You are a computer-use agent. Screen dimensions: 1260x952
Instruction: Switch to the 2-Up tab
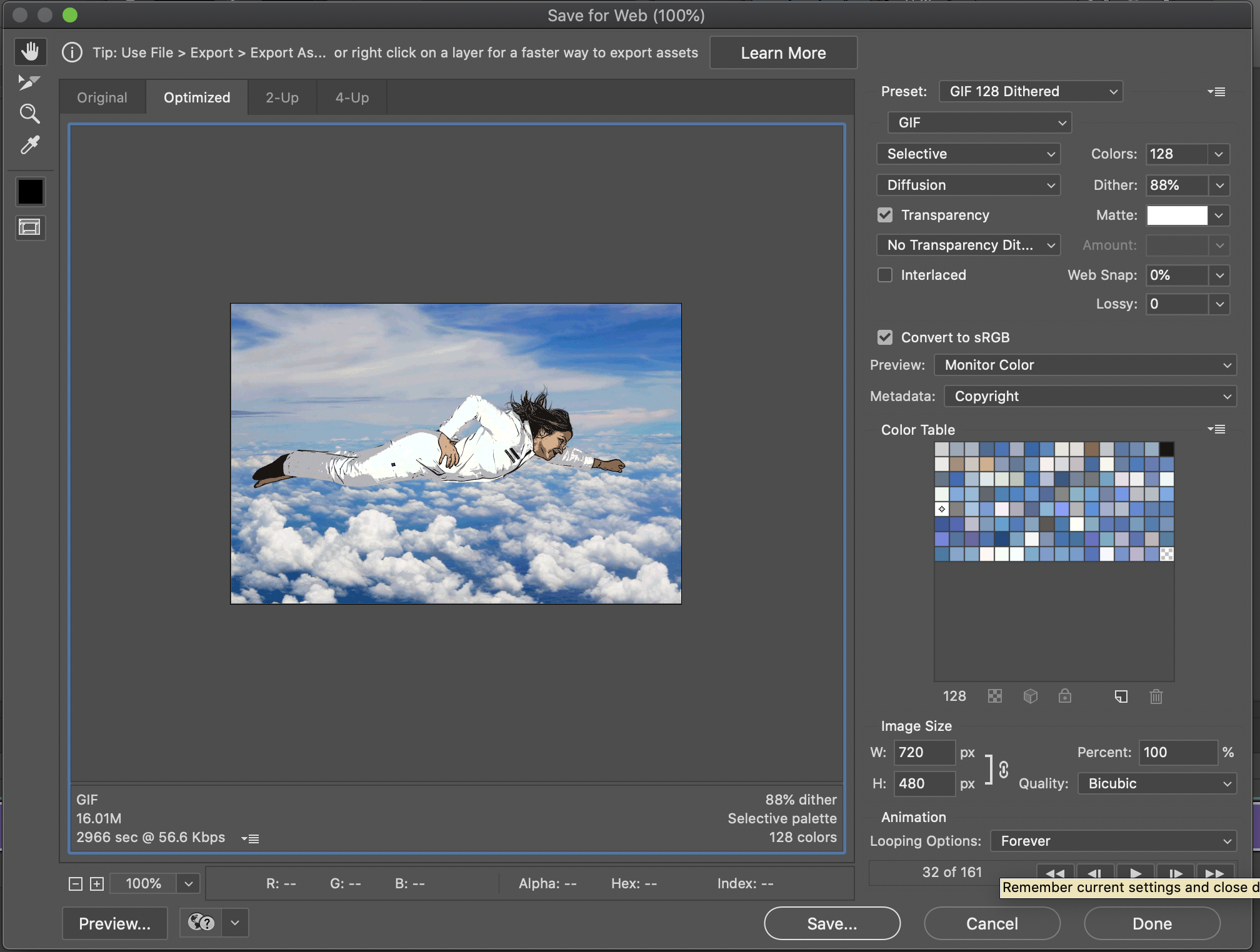(x=282, y=97)
